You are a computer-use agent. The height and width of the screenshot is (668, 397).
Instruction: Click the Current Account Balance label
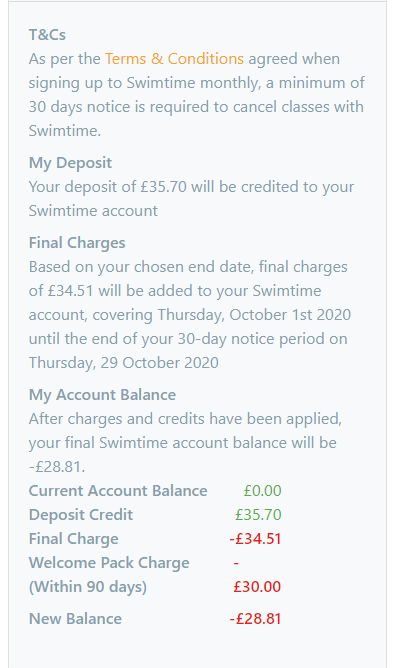tap(118, 490)
